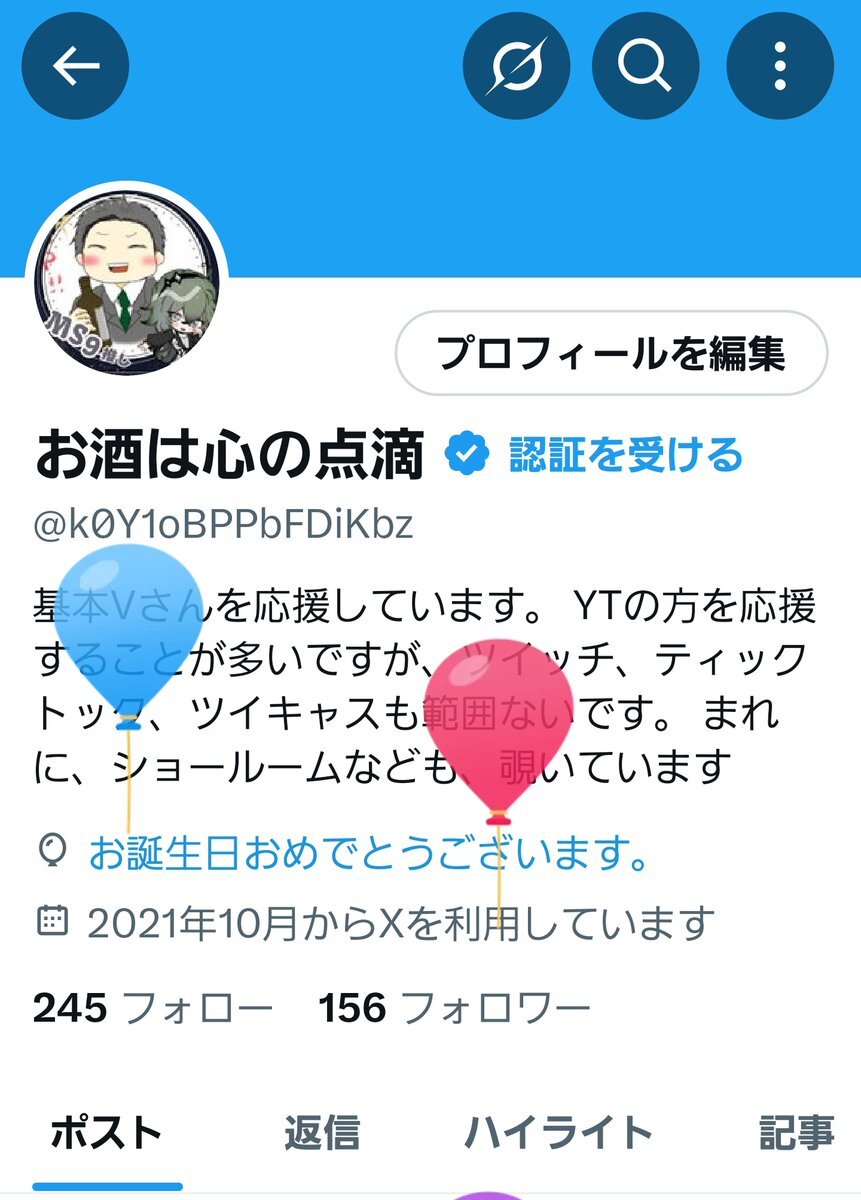Open the 156 フォロワー list
The image size is (861, 1200).
(455, 1009)
